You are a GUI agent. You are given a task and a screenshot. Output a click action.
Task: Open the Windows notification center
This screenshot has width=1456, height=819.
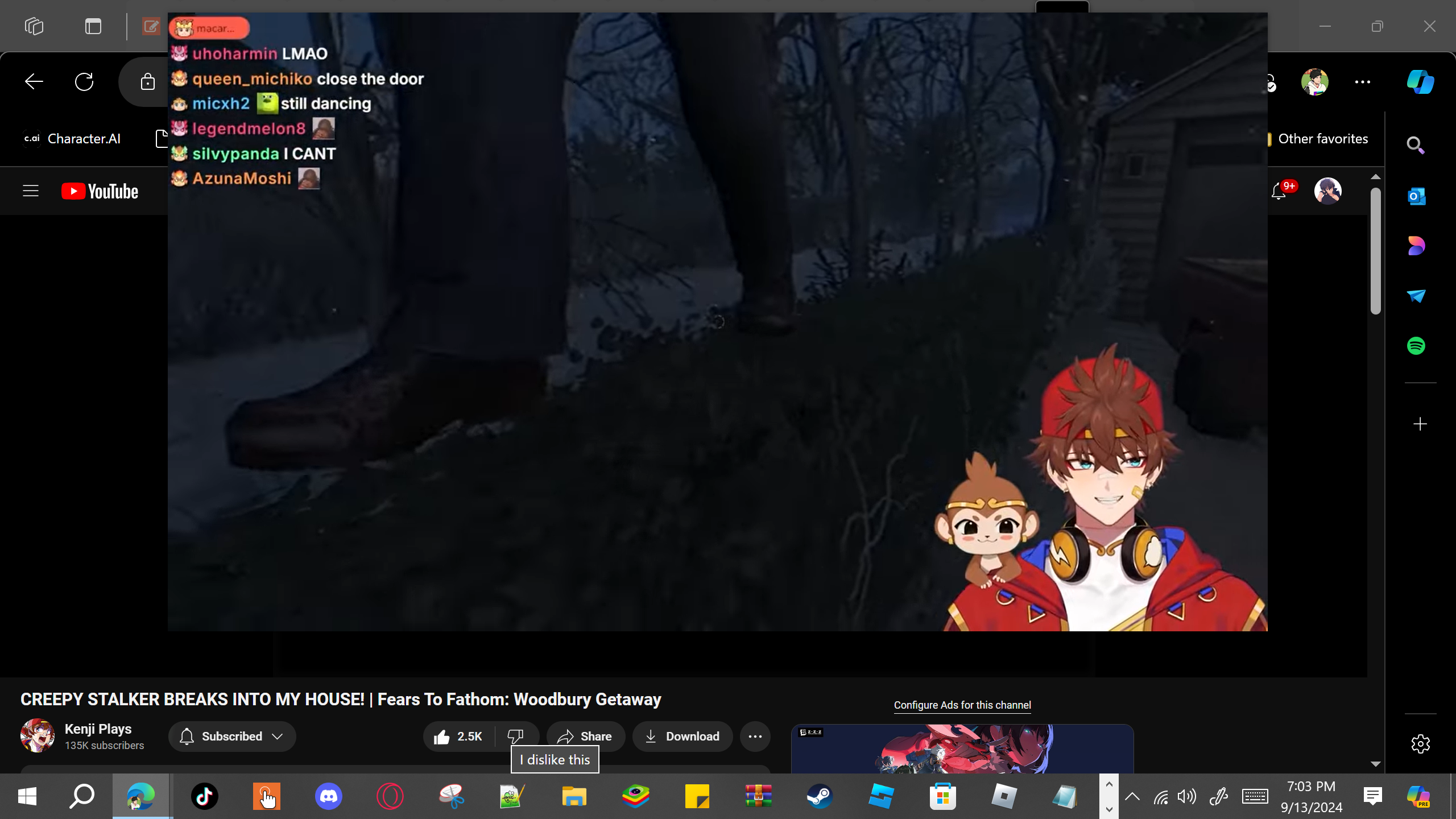(1373, 796)
